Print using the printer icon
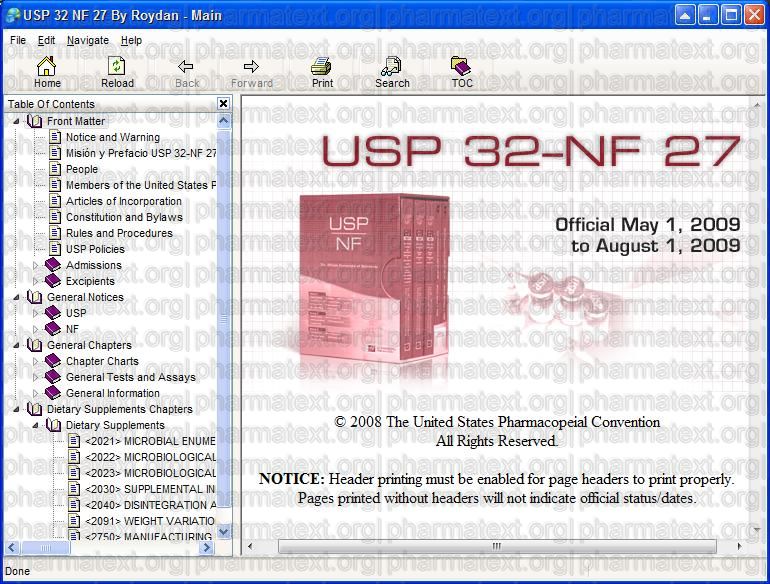This screenshot has height=584, width=770. (x=322, y=66)
